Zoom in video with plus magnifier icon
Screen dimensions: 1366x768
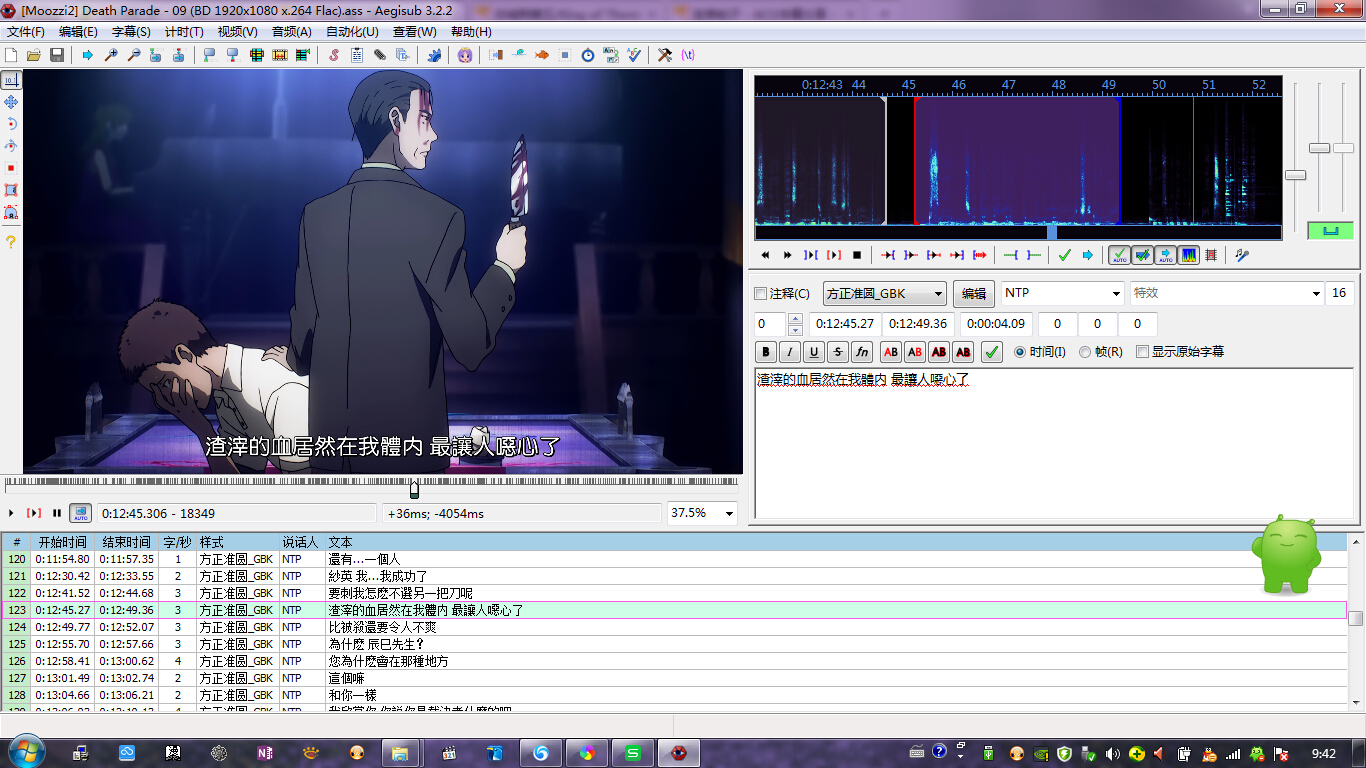click(111, 55)
